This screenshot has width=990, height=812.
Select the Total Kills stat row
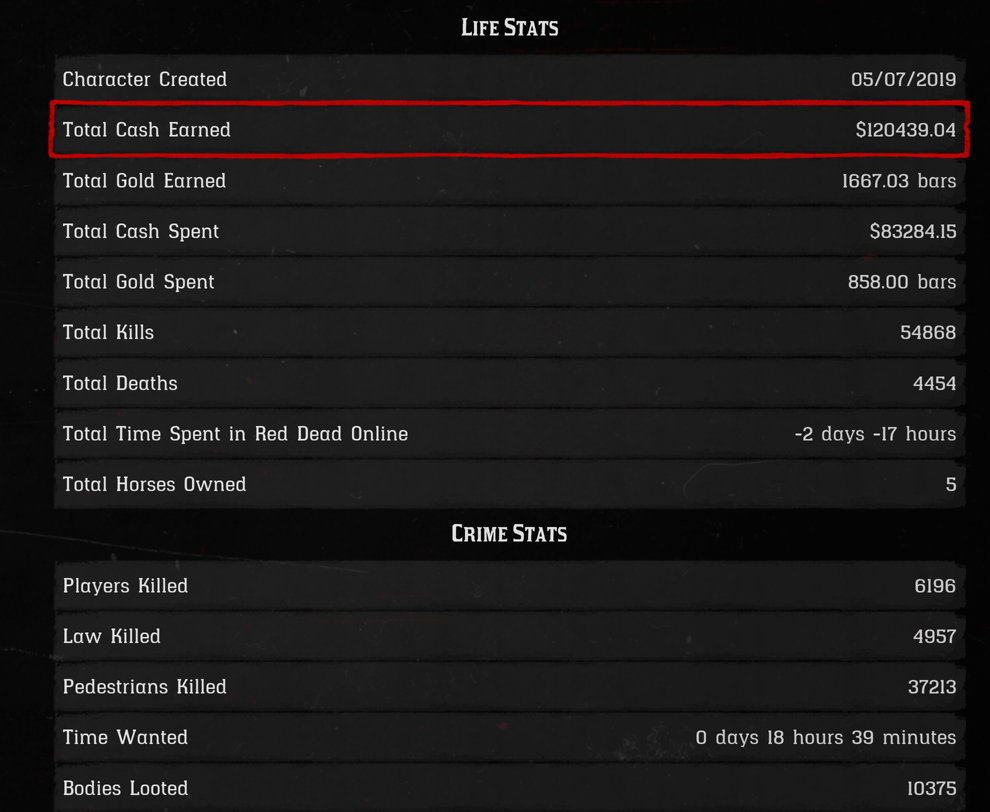(509, 332)
